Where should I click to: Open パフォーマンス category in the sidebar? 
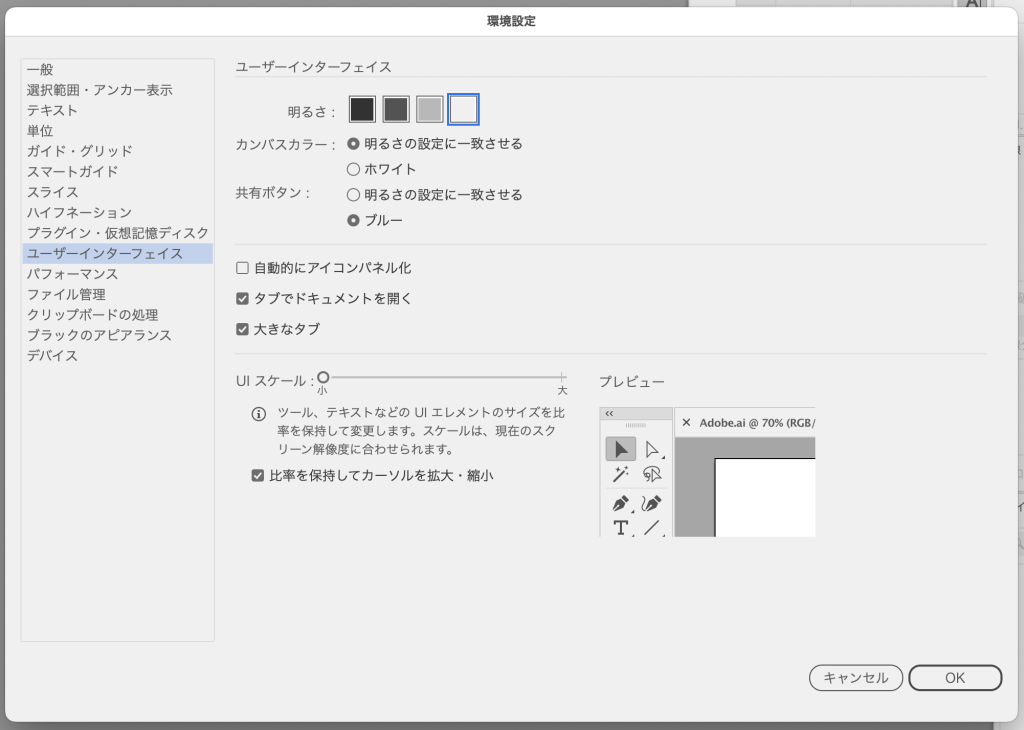[72, 274]
